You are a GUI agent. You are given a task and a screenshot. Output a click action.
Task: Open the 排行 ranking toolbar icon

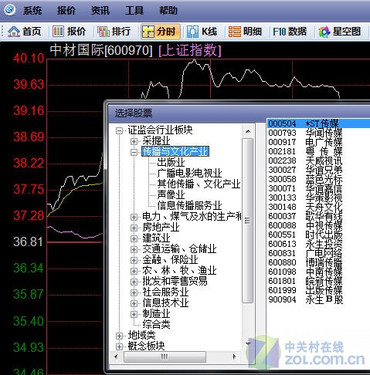point(114,32)
